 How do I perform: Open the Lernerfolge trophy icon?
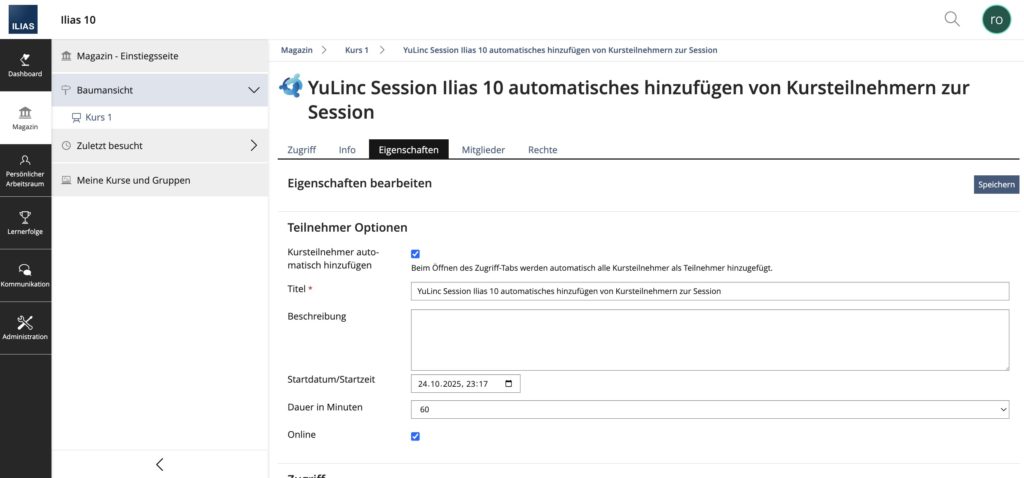pos(25,216)
